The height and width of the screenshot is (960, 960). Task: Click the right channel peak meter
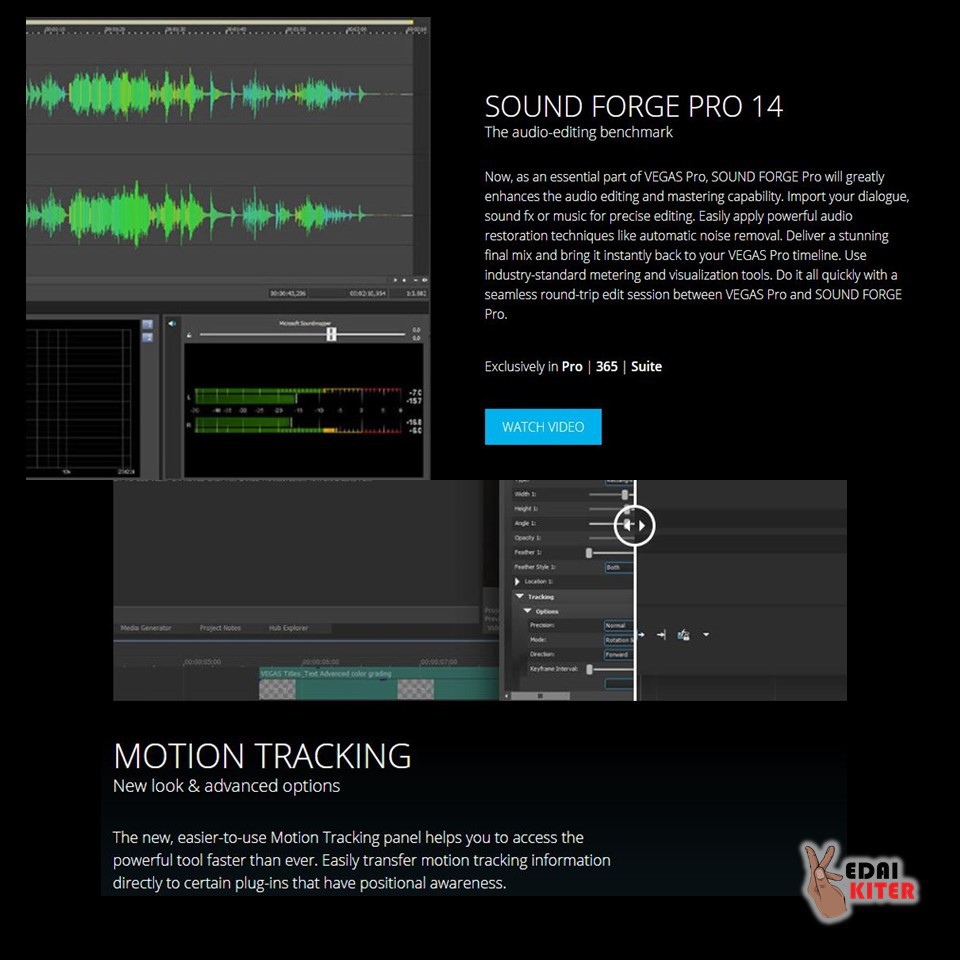[x=298, y=425]
